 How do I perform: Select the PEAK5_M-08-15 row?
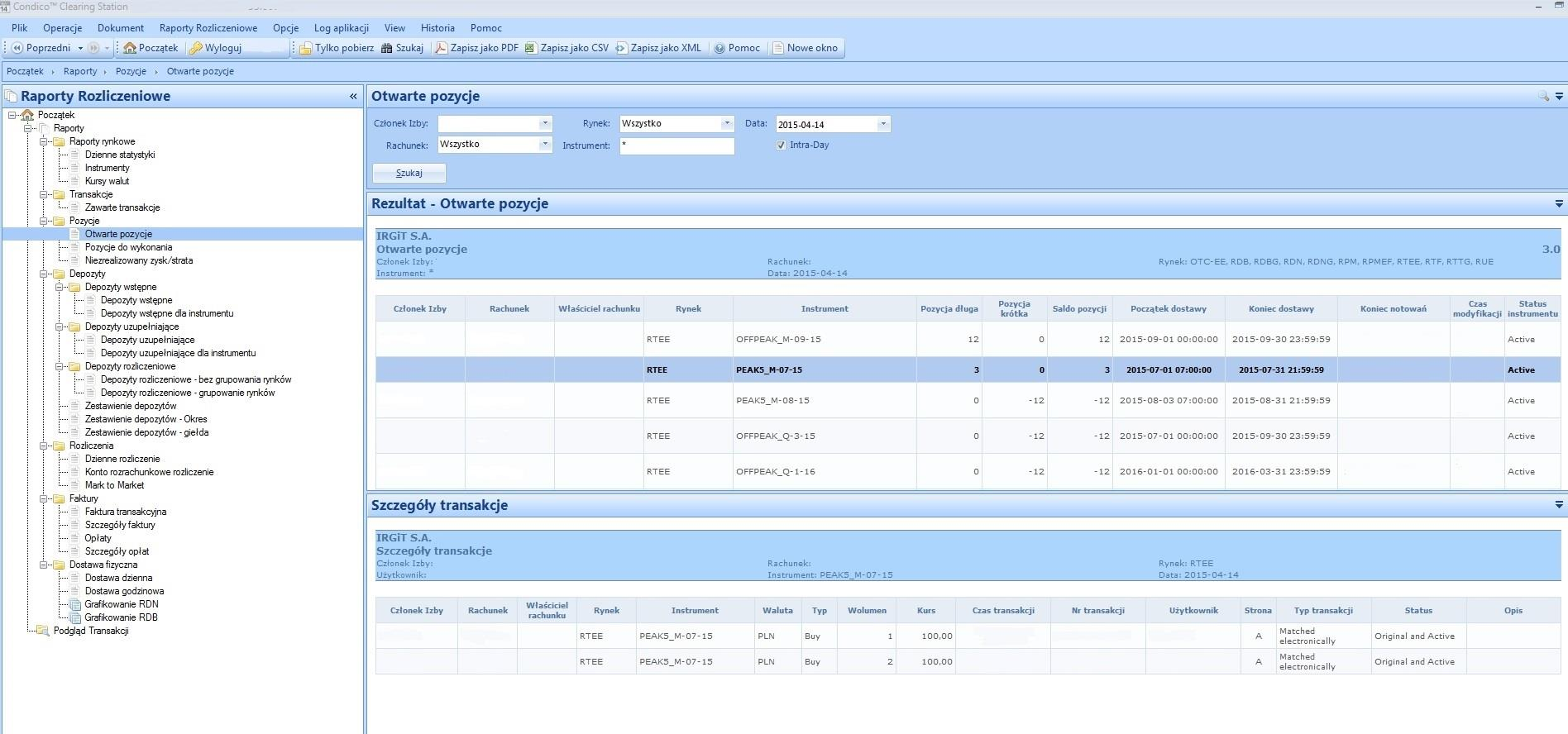click(x=968, y=400)
